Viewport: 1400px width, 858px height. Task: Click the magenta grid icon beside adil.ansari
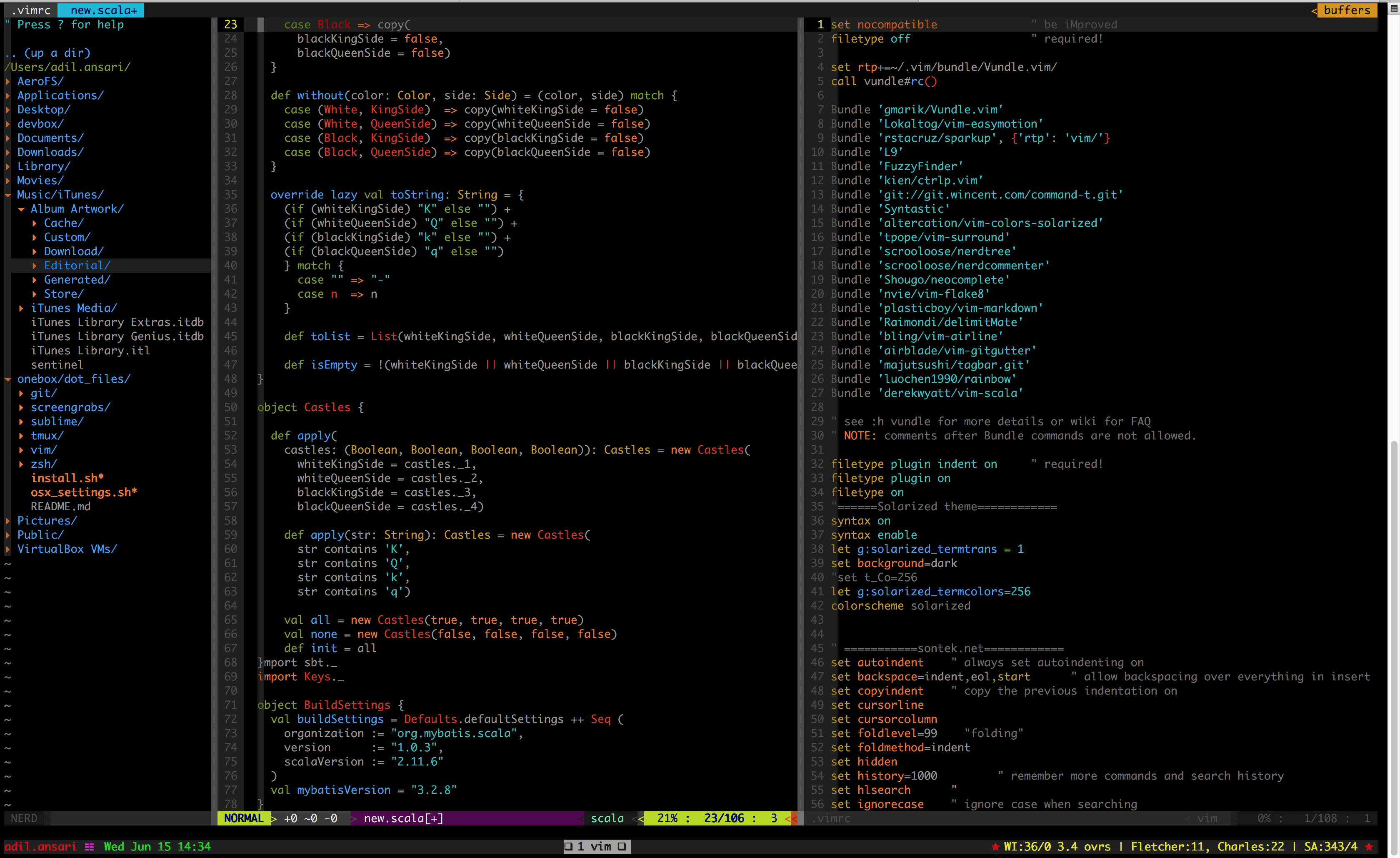point(89,847)
